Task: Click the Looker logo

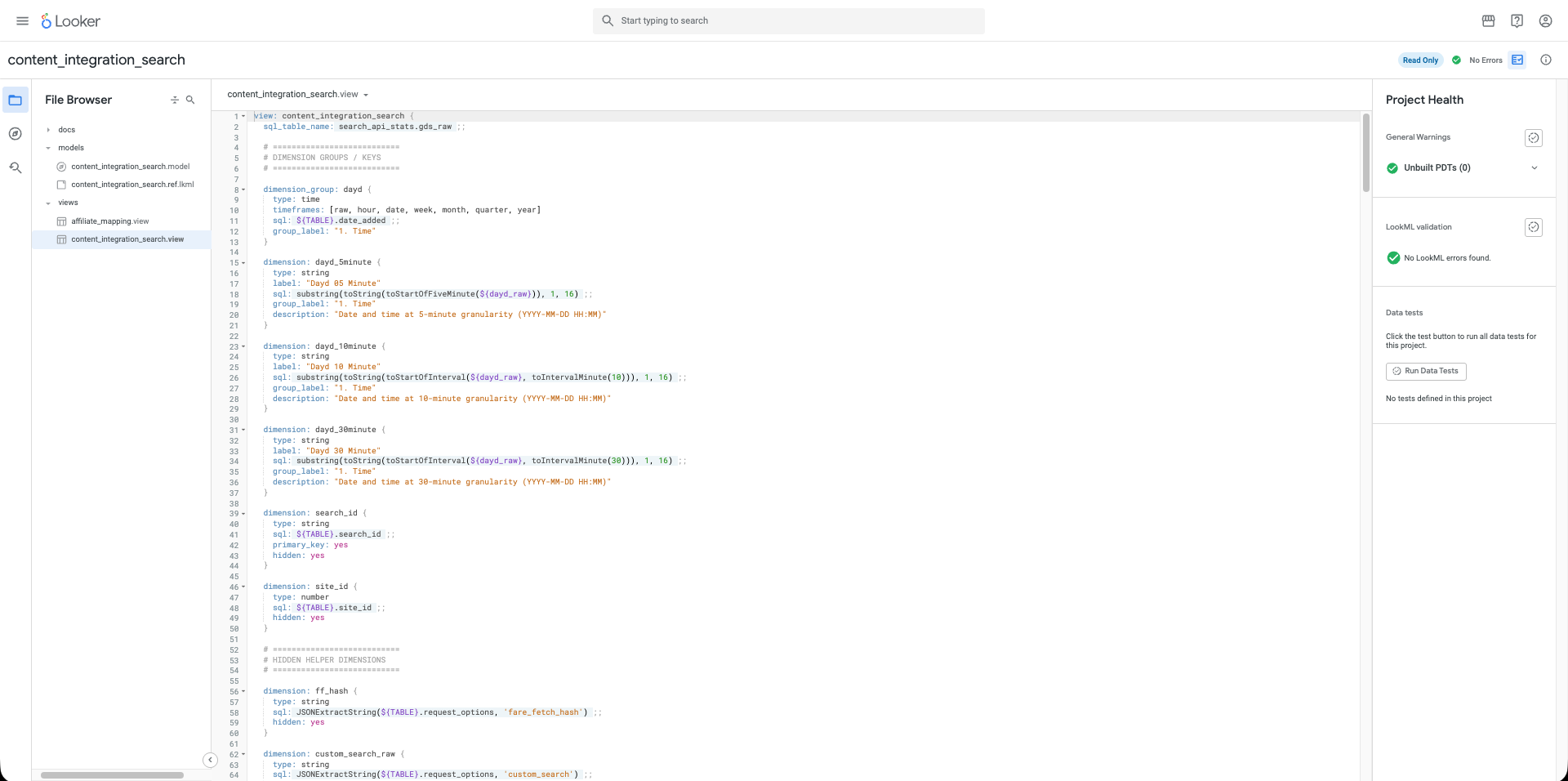Action: click(70, 20)
